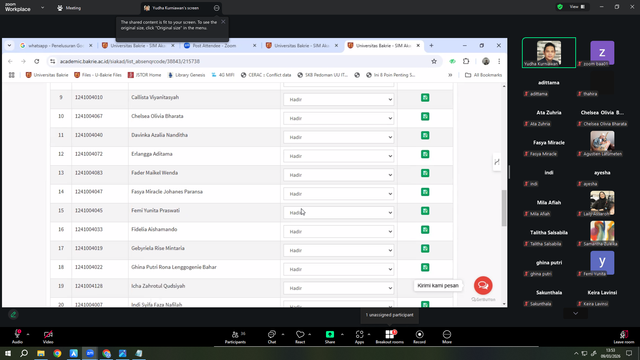Click the green save icon for Fidelia Aishamando
The height and width of the screenshot is (360, 640).
[425, 230]
